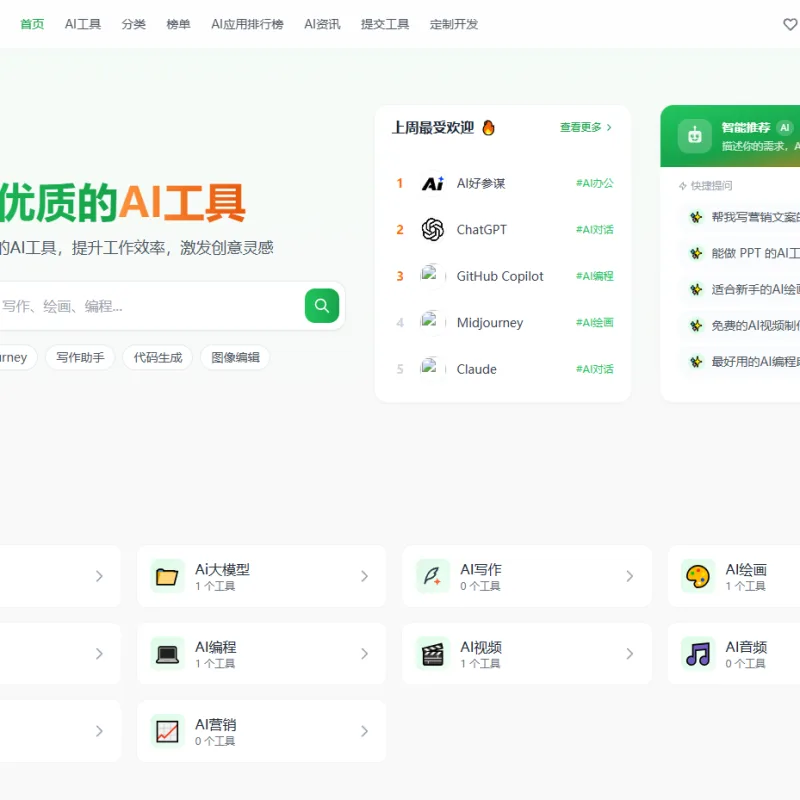Click the fire icon beside 上周最受欢迎
The width and height of the screenshot is (800, 800).
coord(488,128)
